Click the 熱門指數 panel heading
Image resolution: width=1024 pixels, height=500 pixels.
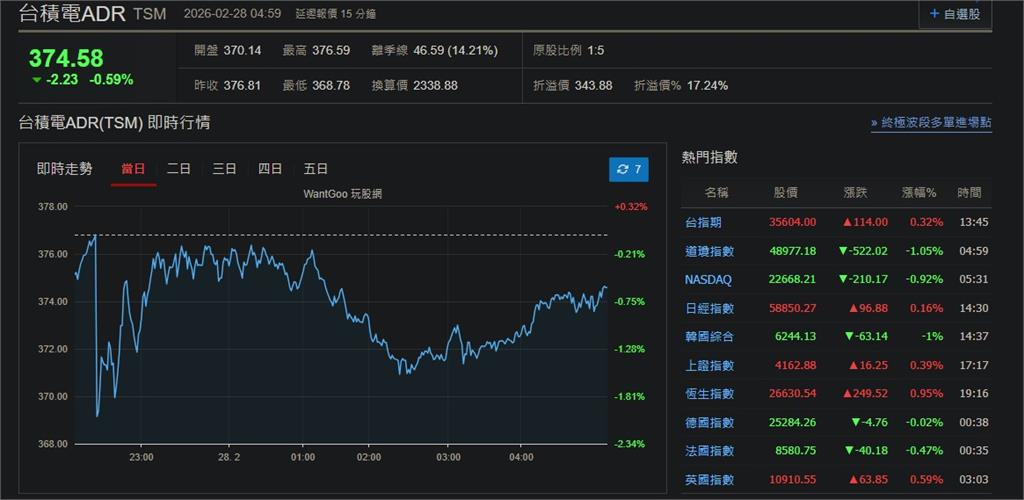[710, 157]
